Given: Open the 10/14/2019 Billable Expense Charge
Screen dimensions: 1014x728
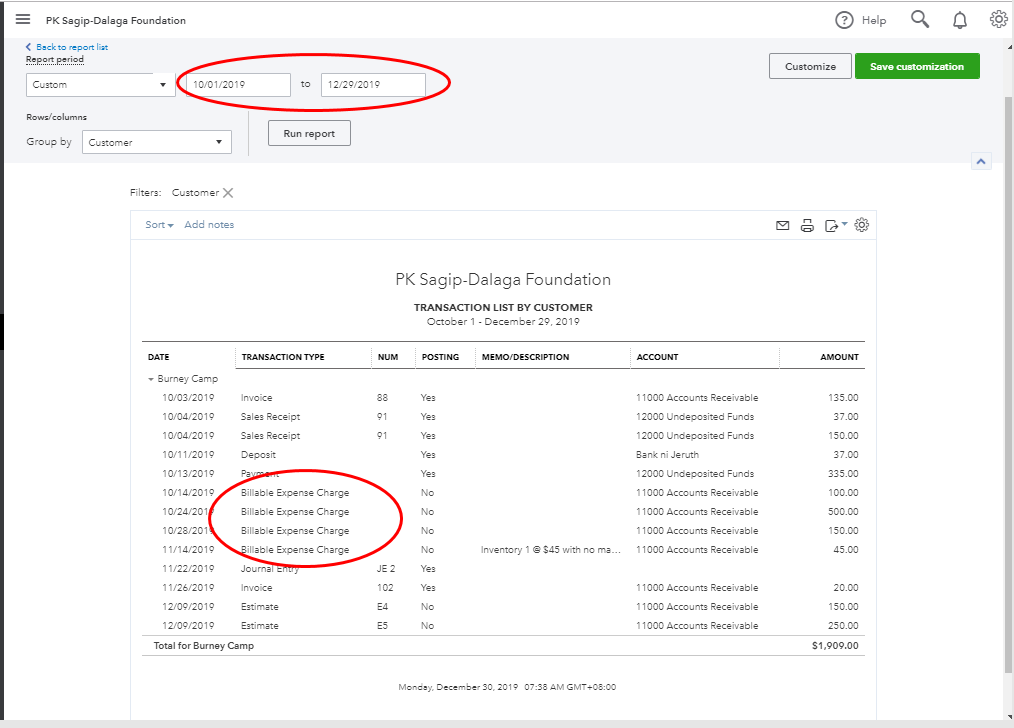Looking at the screenshot, I should pos(295,493).
